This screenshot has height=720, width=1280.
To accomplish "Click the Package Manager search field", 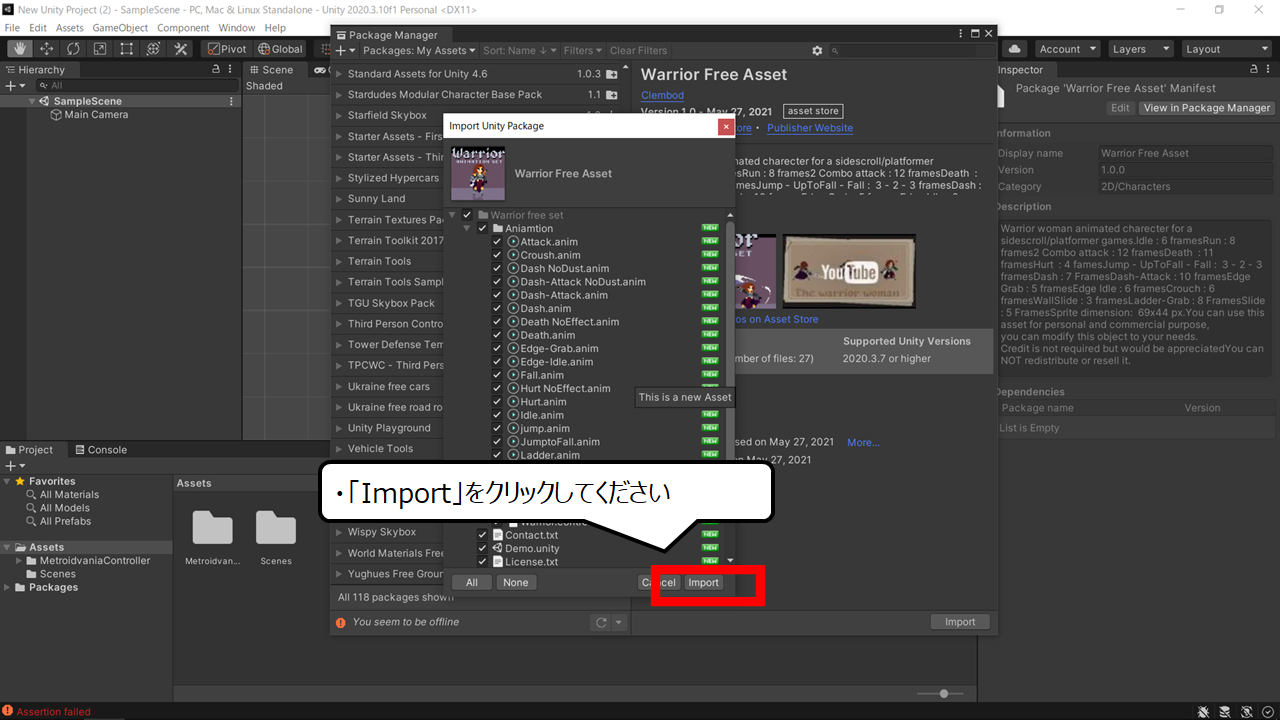I will point(910,51).
